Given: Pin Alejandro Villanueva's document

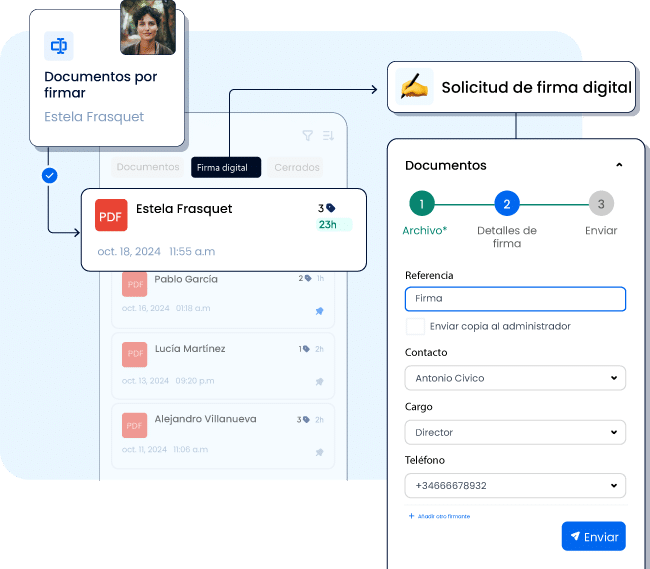Looking at the screenshot, I should 320,452.
